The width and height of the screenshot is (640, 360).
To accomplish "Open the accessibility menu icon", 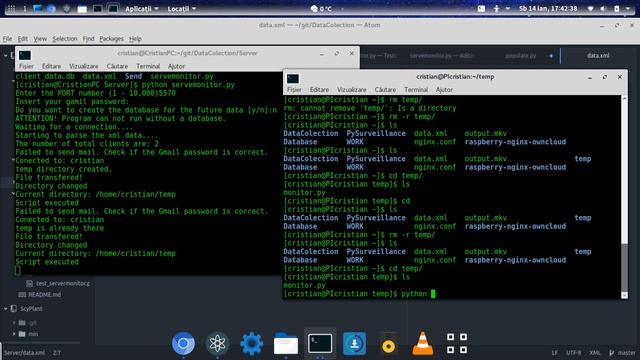I will [x=496, y=9].
